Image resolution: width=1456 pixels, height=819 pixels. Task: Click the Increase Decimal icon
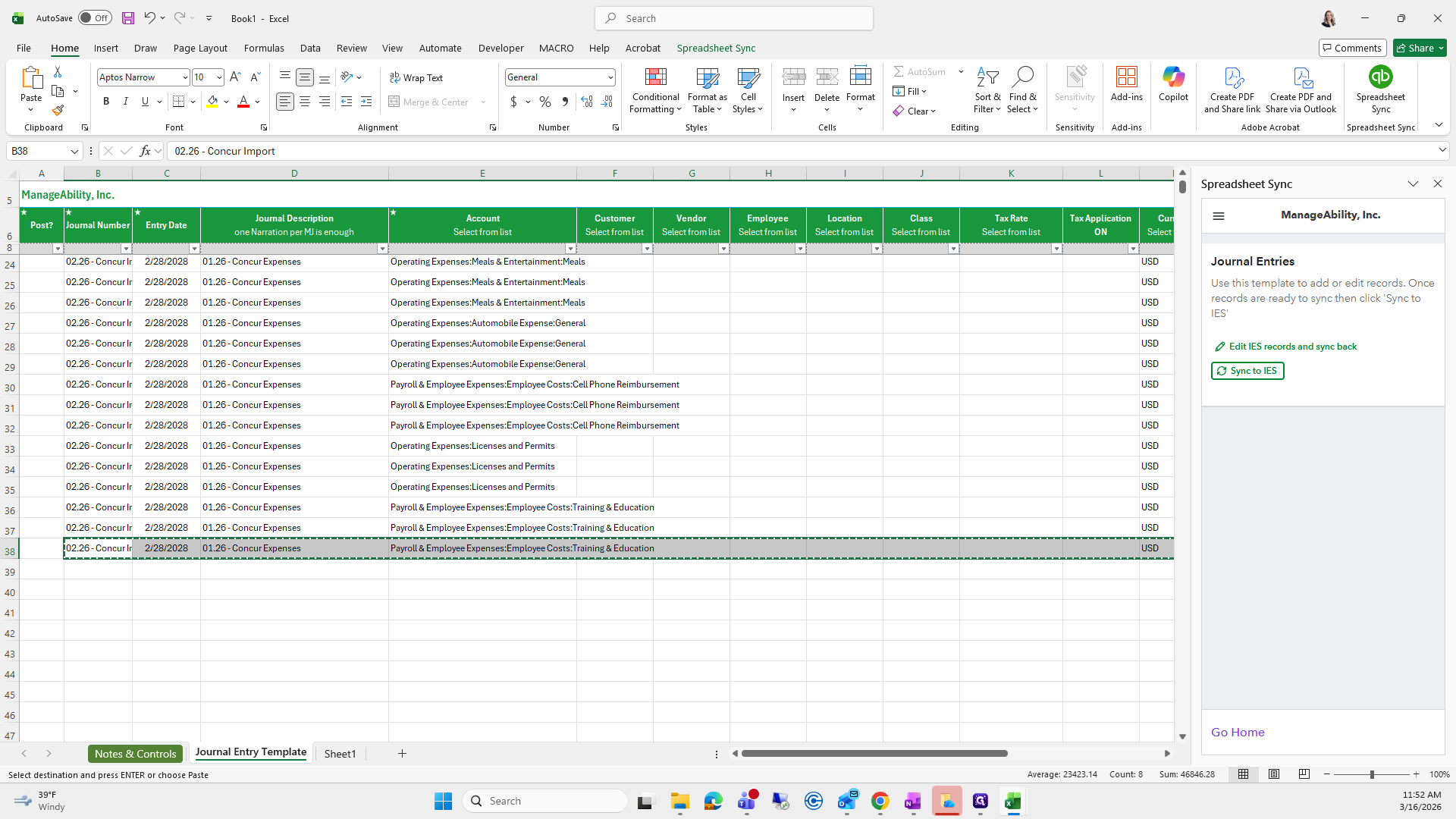pos(587,102)
